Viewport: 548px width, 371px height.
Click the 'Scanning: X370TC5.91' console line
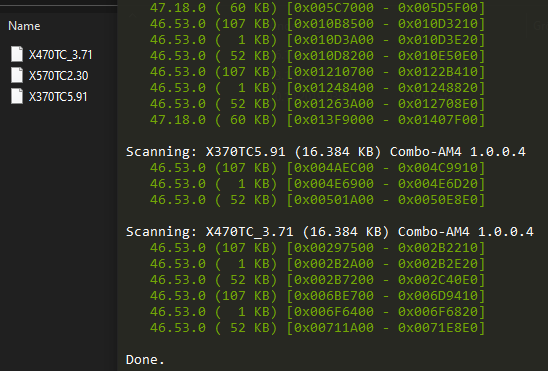(x=326, y=152)
